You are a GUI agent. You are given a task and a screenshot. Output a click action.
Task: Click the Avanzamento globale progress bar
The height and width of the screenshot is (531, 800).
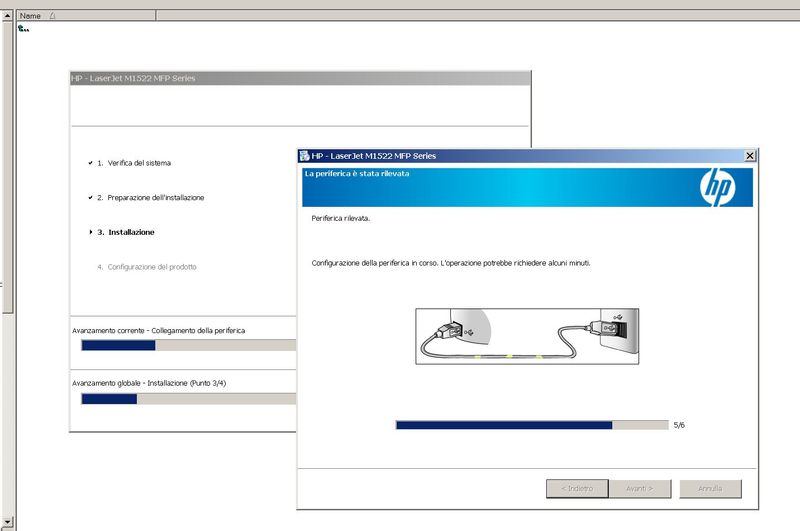point(189,399)
